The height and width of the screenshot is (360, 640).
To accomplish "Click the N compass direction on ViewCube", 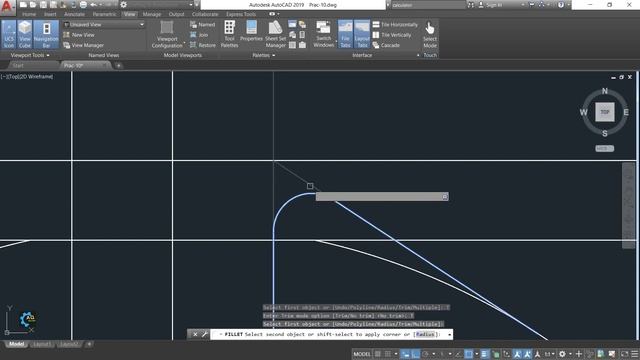I will [604, 91].
